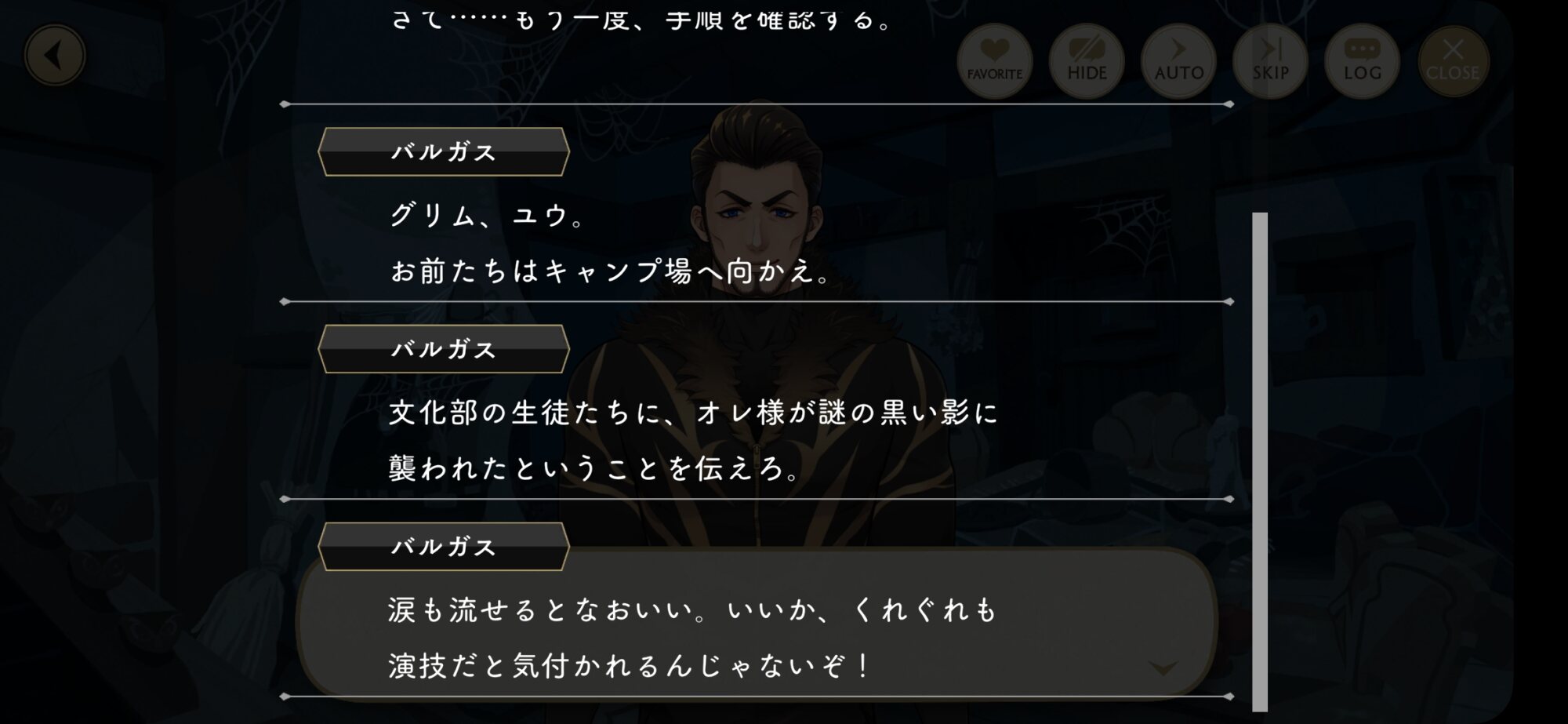Click the log's vertical scrollbar
This screenshot has height=724, width=1568.
pos(1260,461)
